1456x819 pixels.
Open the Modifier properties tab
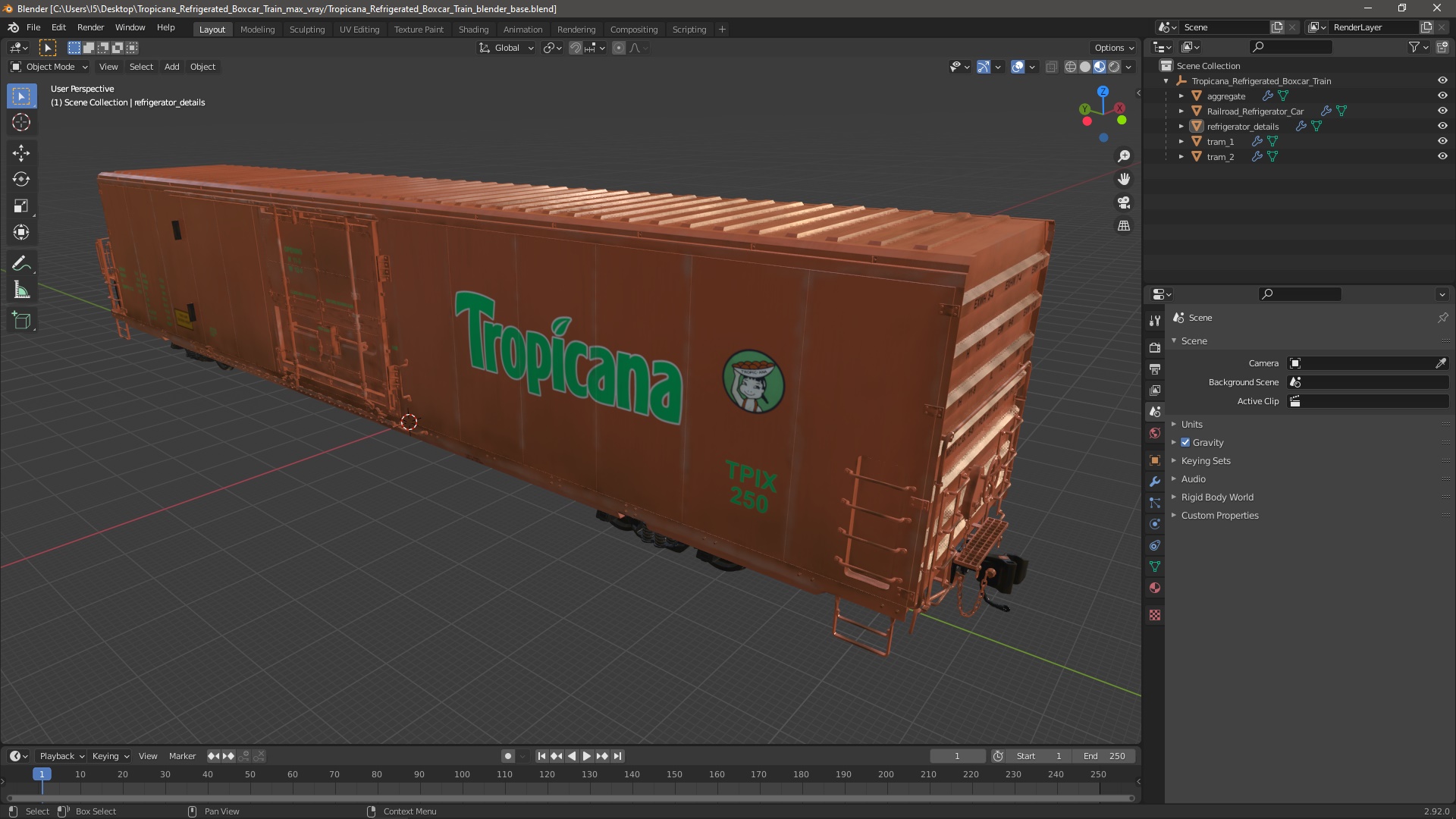[1155, 482]
